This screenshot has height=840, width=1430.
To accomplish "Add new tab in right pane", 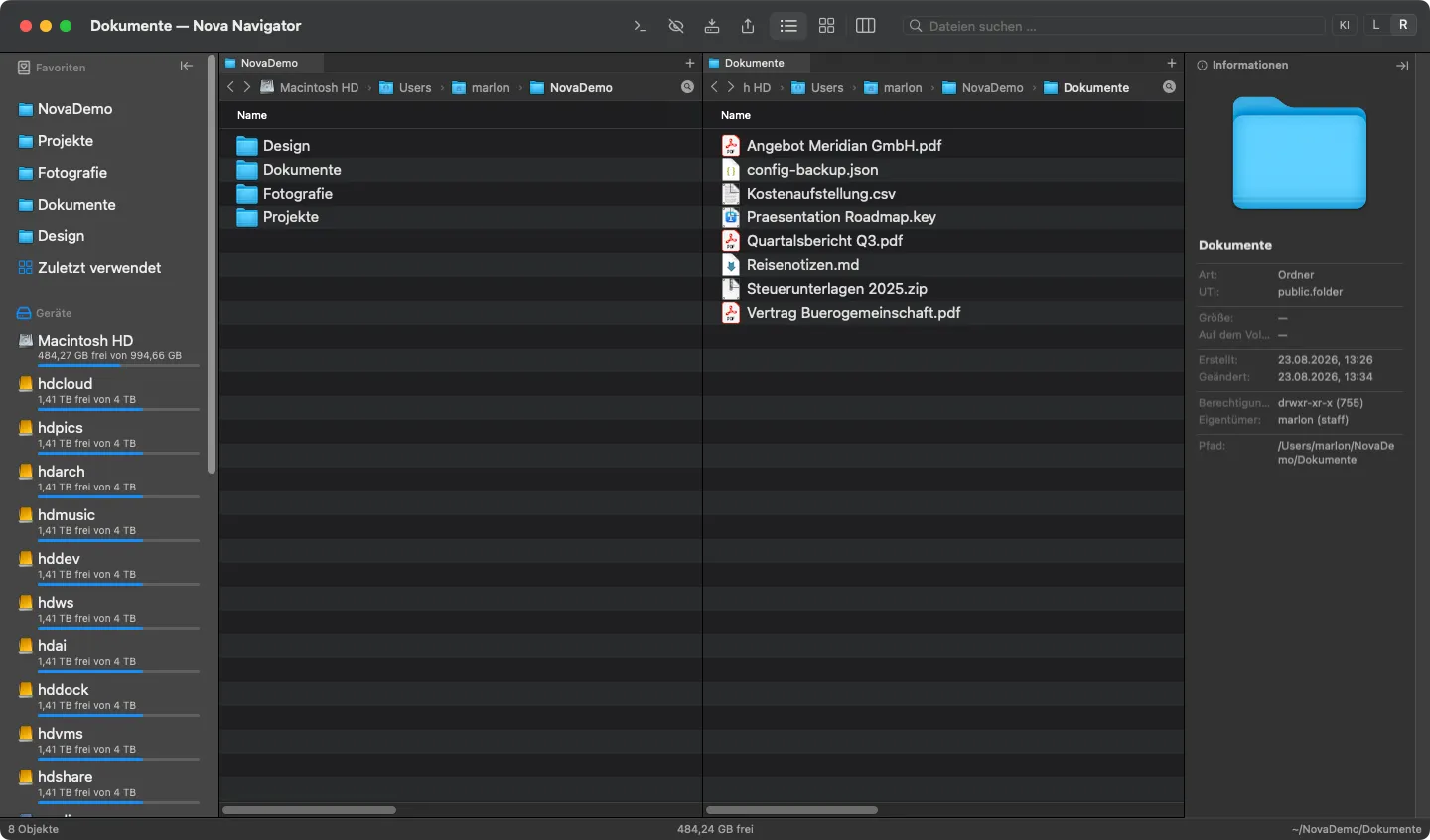I will (1172, 63).
